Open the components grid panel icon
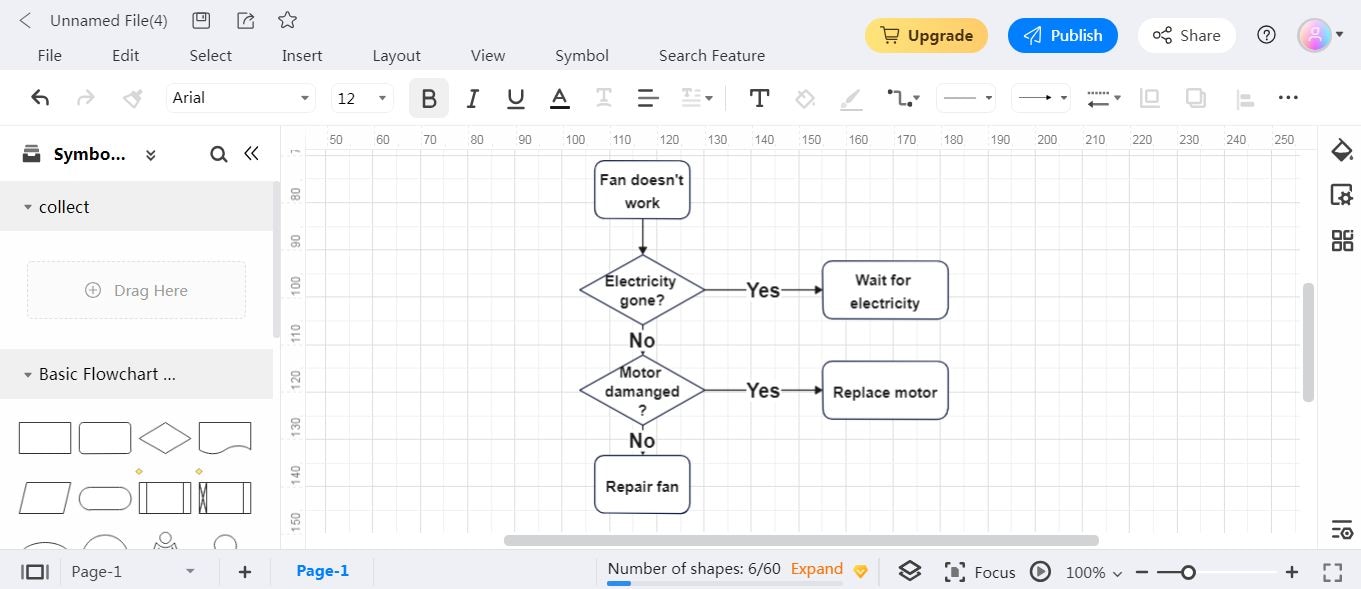Screen dimensions: 1361x589 pos(1342,240)
